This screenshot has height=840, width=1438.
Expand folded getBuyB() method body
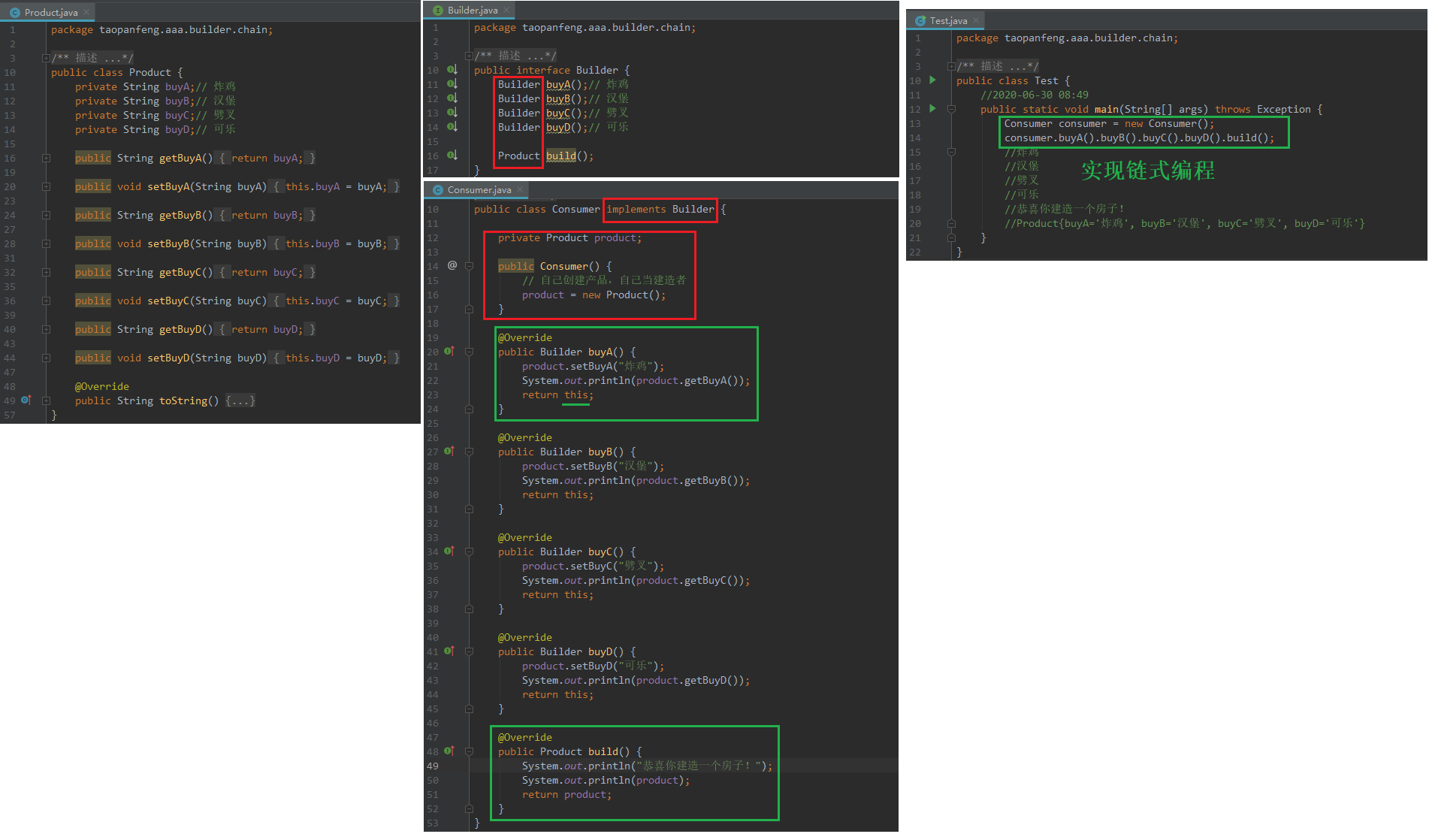46,215
